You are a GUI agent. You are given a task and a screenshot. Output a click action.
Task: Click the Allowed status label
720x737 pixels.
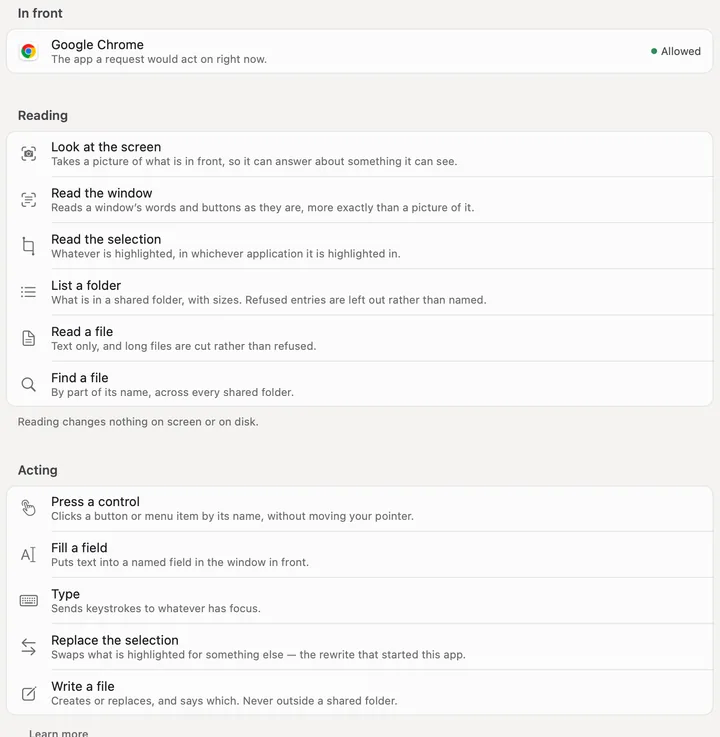681,51
